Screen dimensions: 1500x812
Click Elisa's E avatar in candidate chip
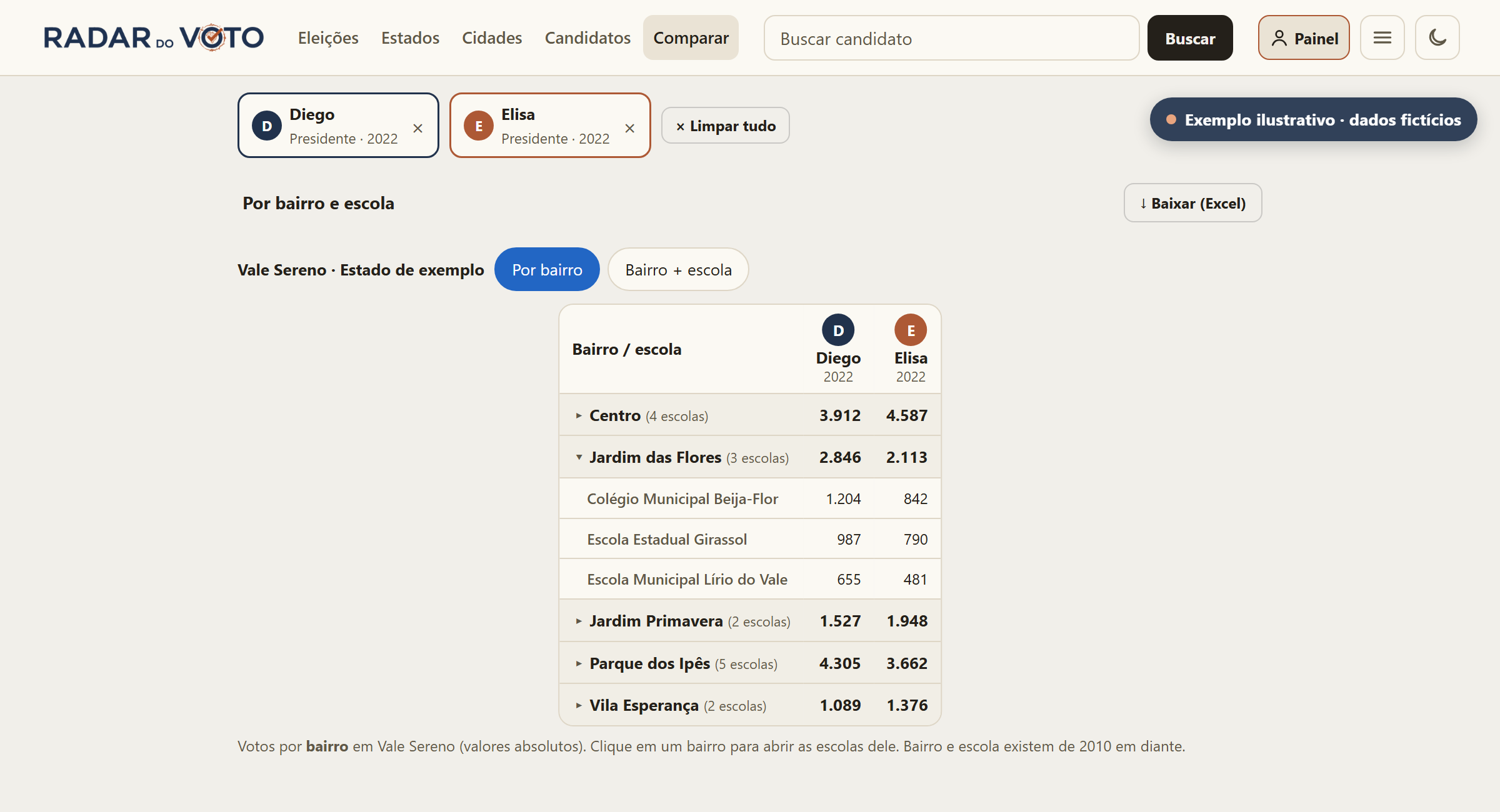(x=479, y=126)
